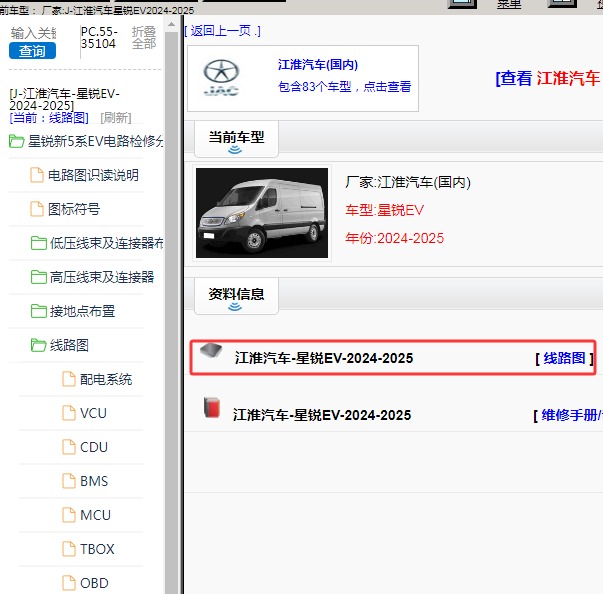Open the MCU wiring diagram
603x594 pixels.
point(95,515)
